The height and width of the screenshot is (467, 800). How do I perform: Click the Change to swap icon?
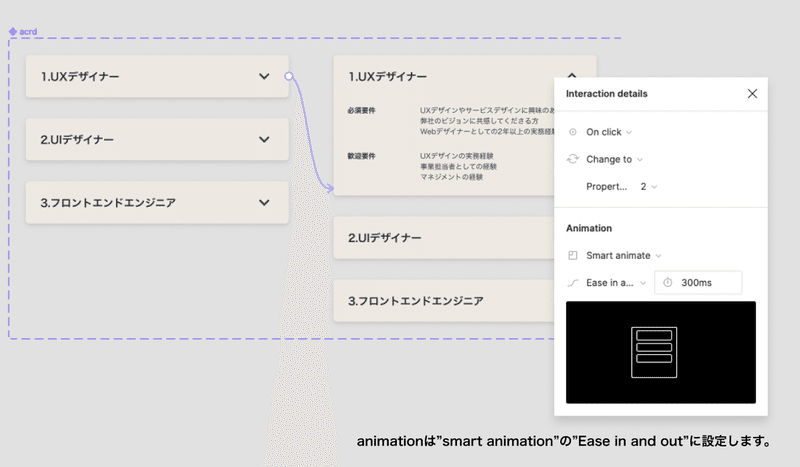[573, 159]
